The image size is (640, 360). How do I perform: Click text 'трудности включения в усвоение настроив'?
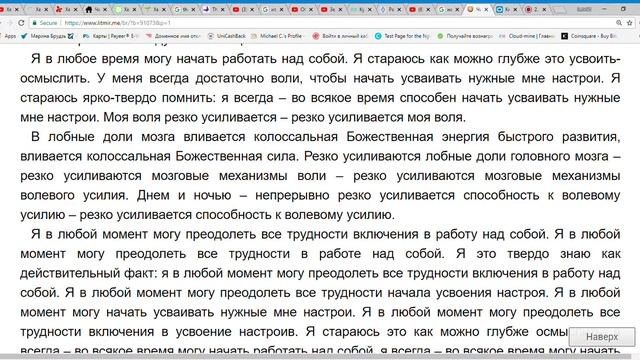(x=159, y=332)
